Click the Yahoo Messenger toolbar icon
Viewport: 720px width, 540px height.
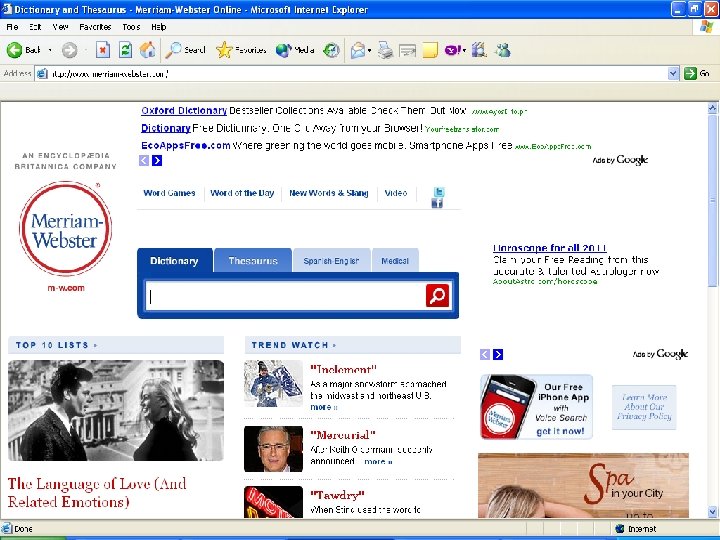pyautogui.click(x=452, y=50)
